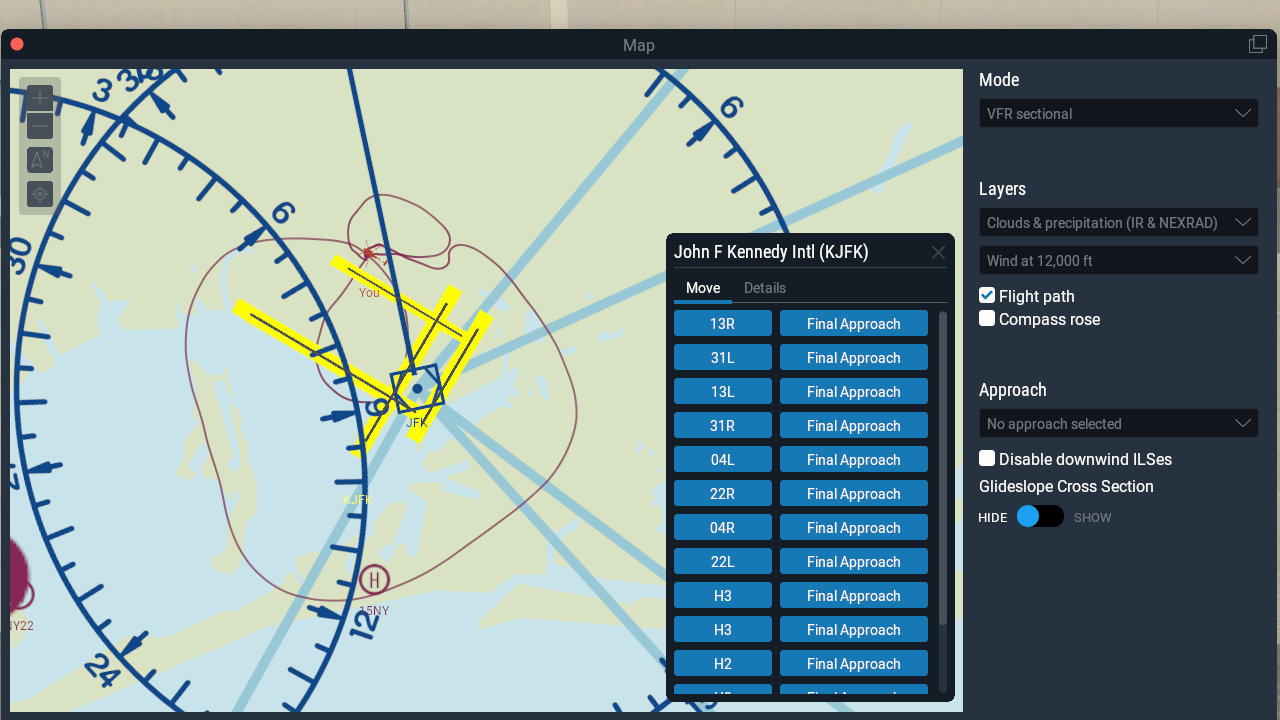Start Final Approach for runway 31L

click(x=854, y=358)
